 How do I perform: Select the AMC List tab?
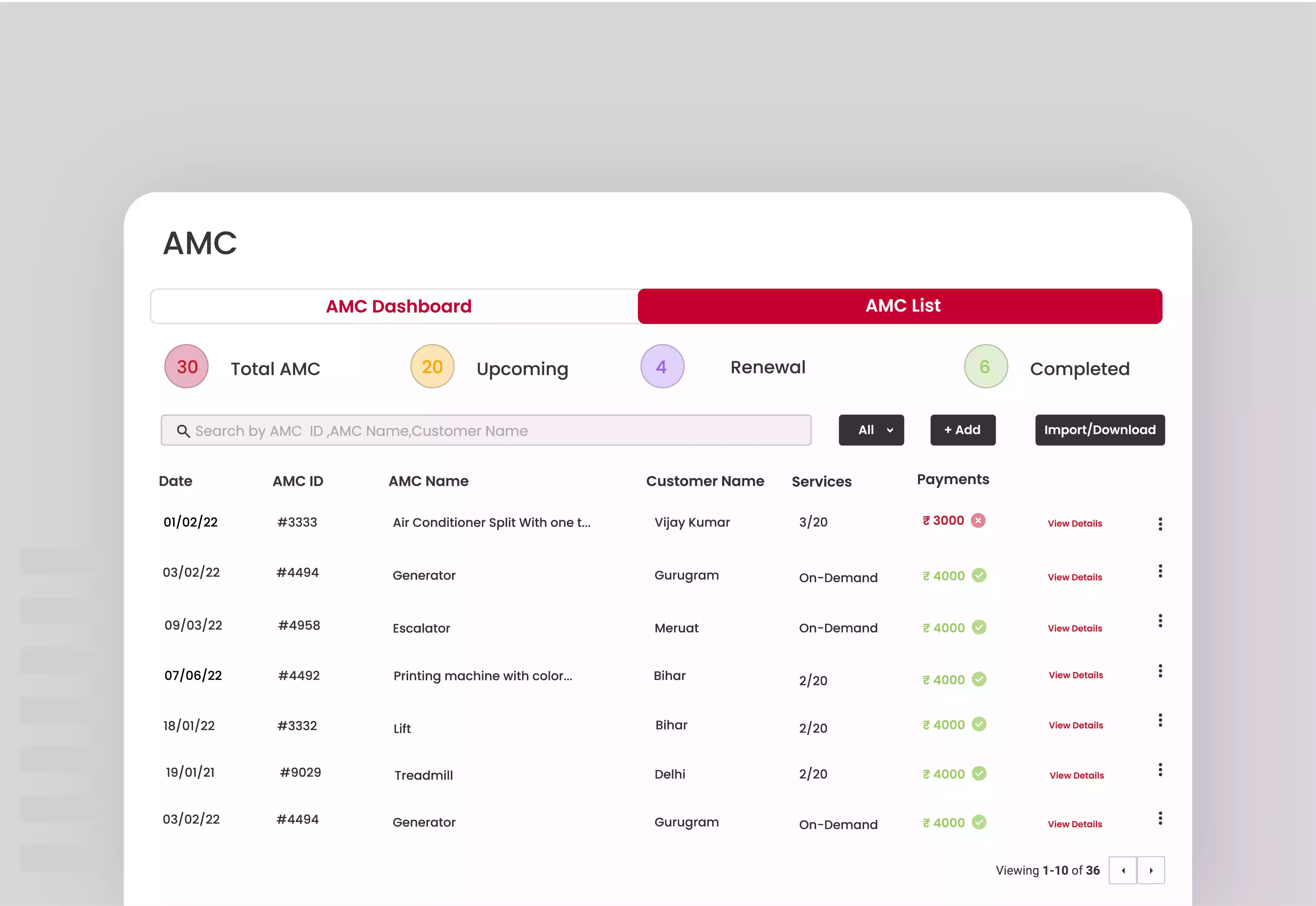900,306
